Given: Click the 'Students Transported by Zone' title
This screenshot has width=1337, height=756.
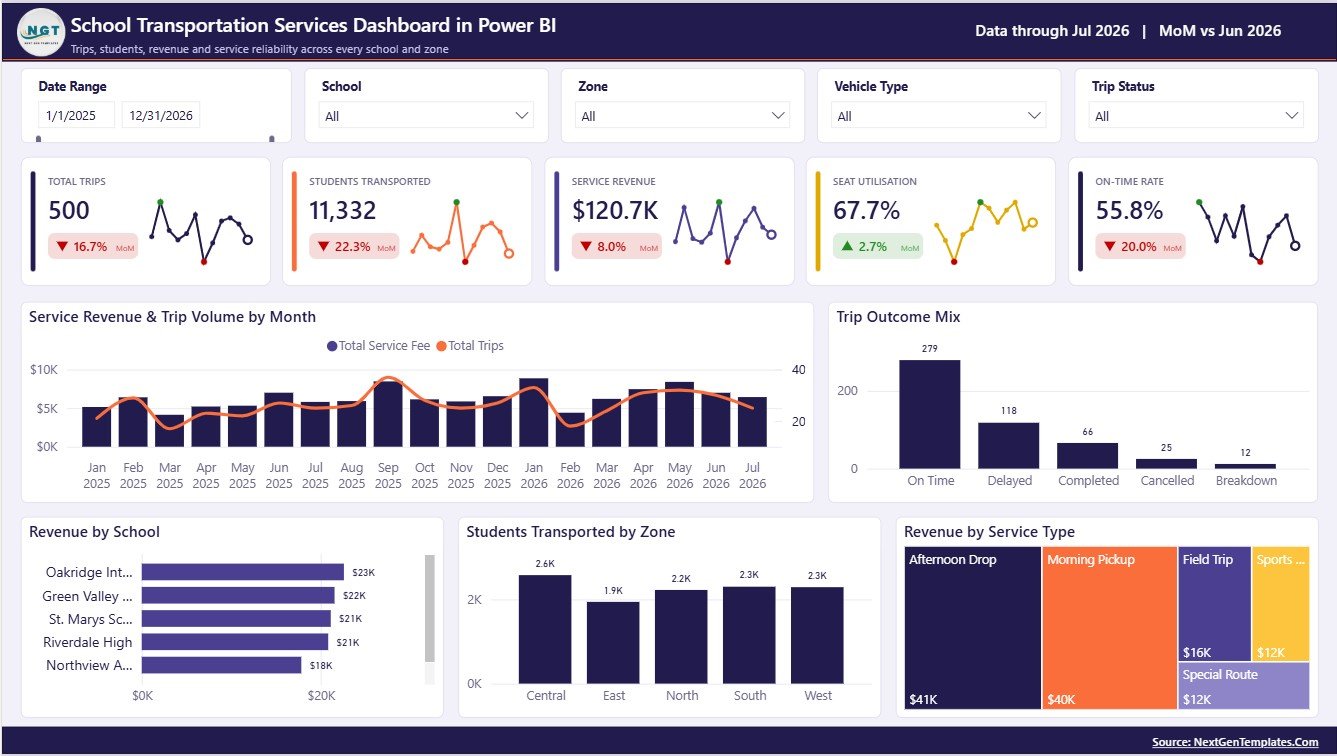Looking at the screenshot, I should (570, 532).
